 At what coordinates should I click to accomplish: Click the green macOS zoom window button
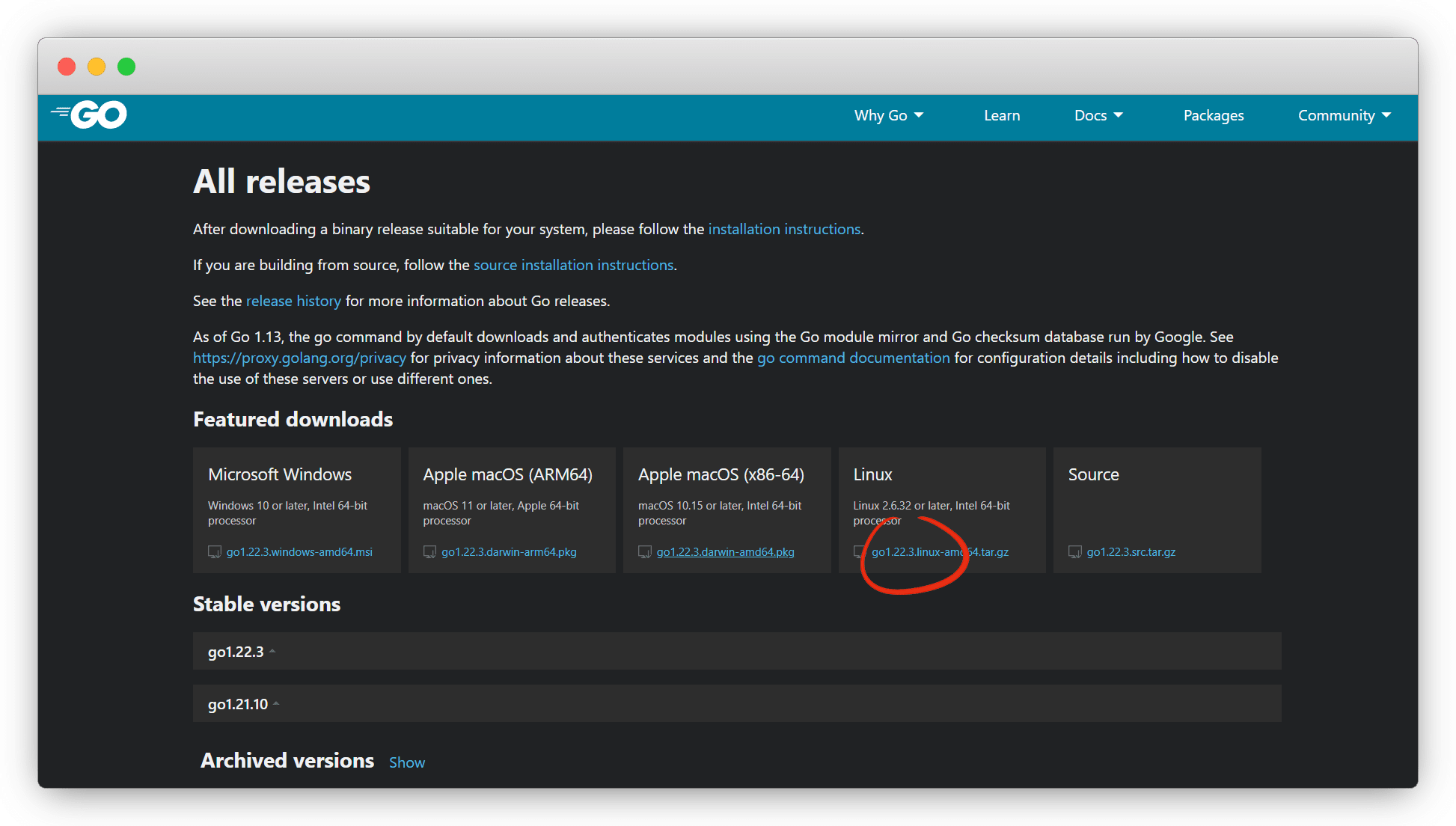point(126,67)
